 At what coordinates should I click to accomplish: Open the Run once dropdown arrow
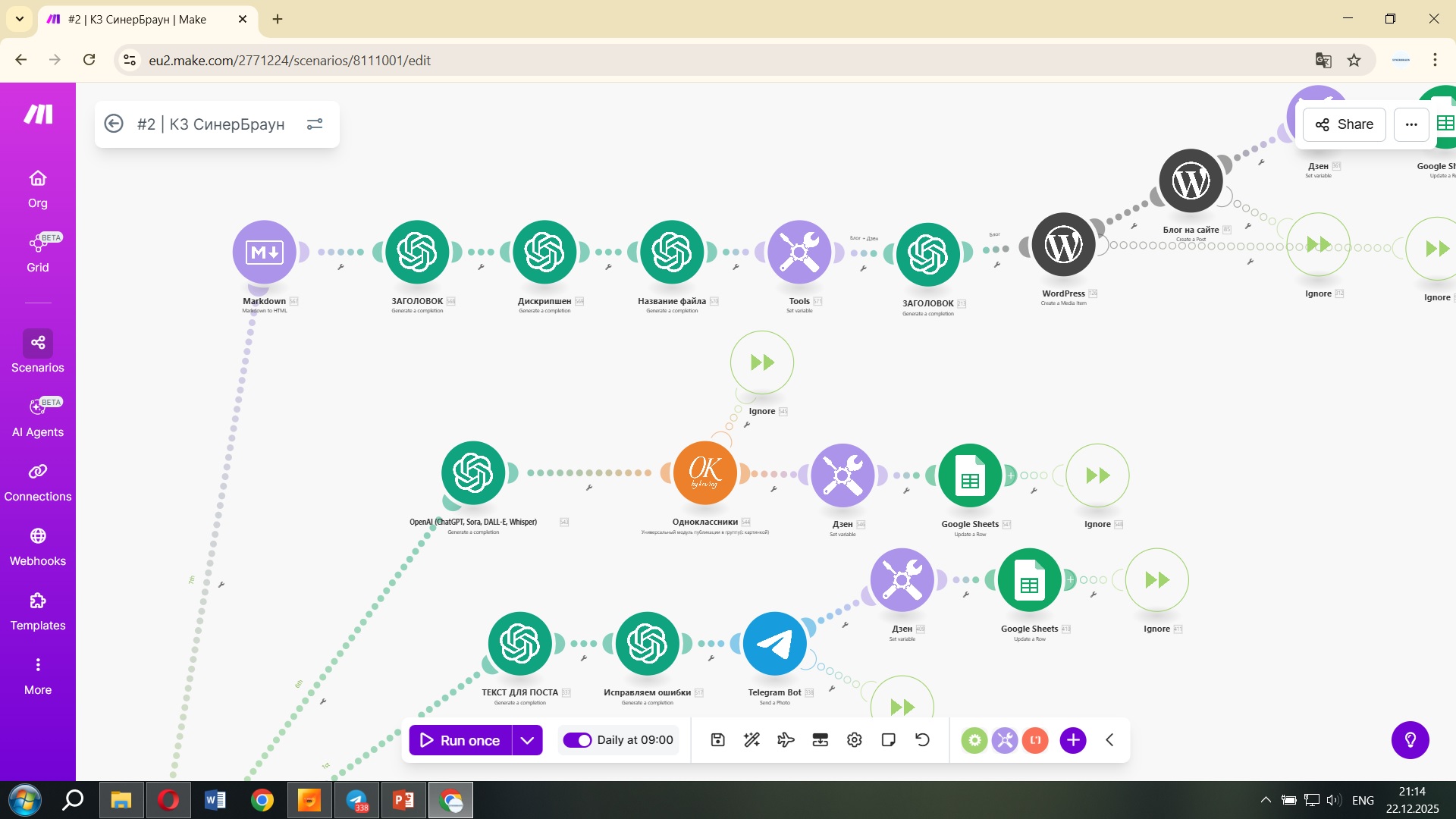(x=528, y=740)
